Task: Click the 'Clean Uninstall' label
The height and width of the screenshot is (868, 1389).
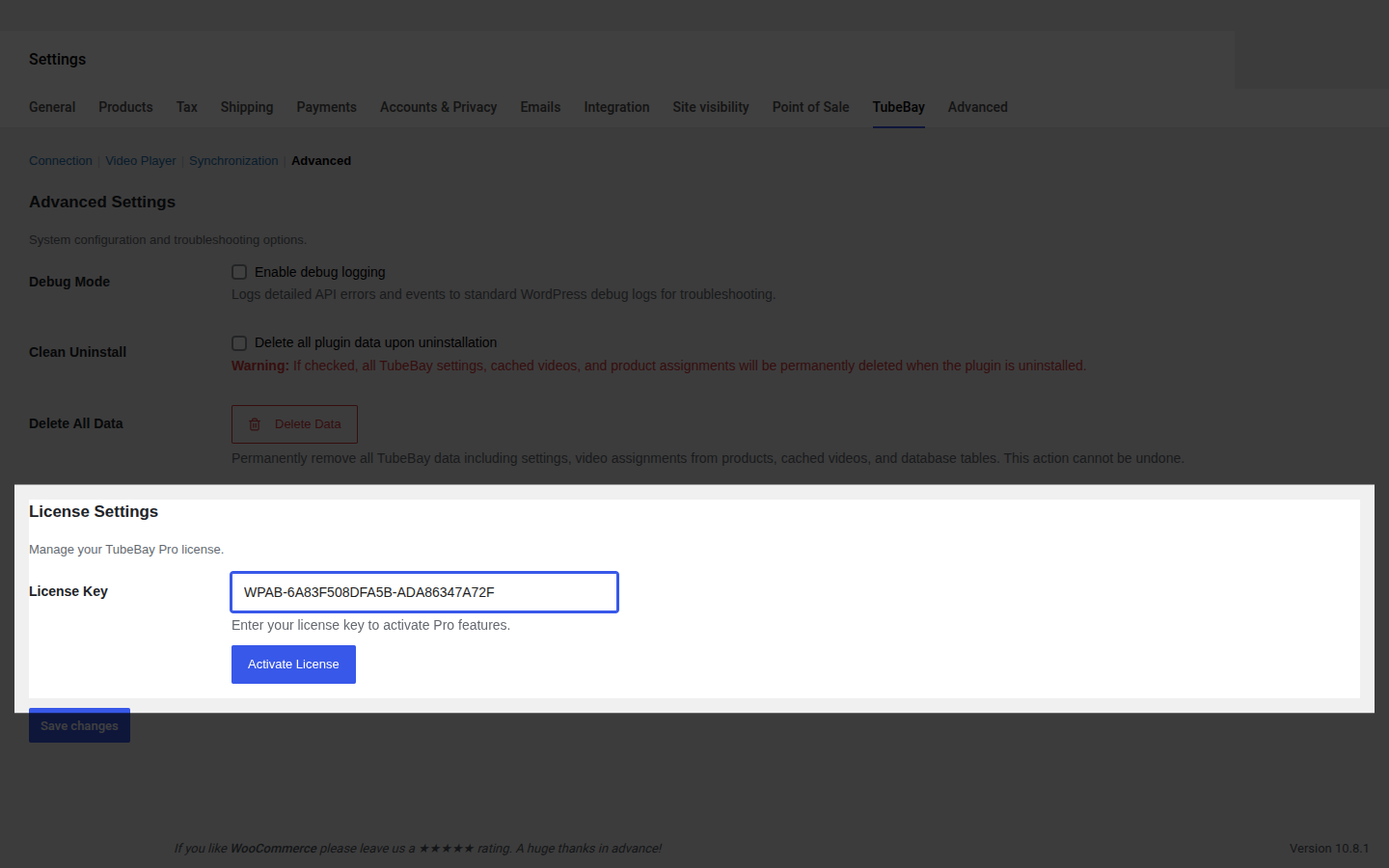Action: point(77,352)
